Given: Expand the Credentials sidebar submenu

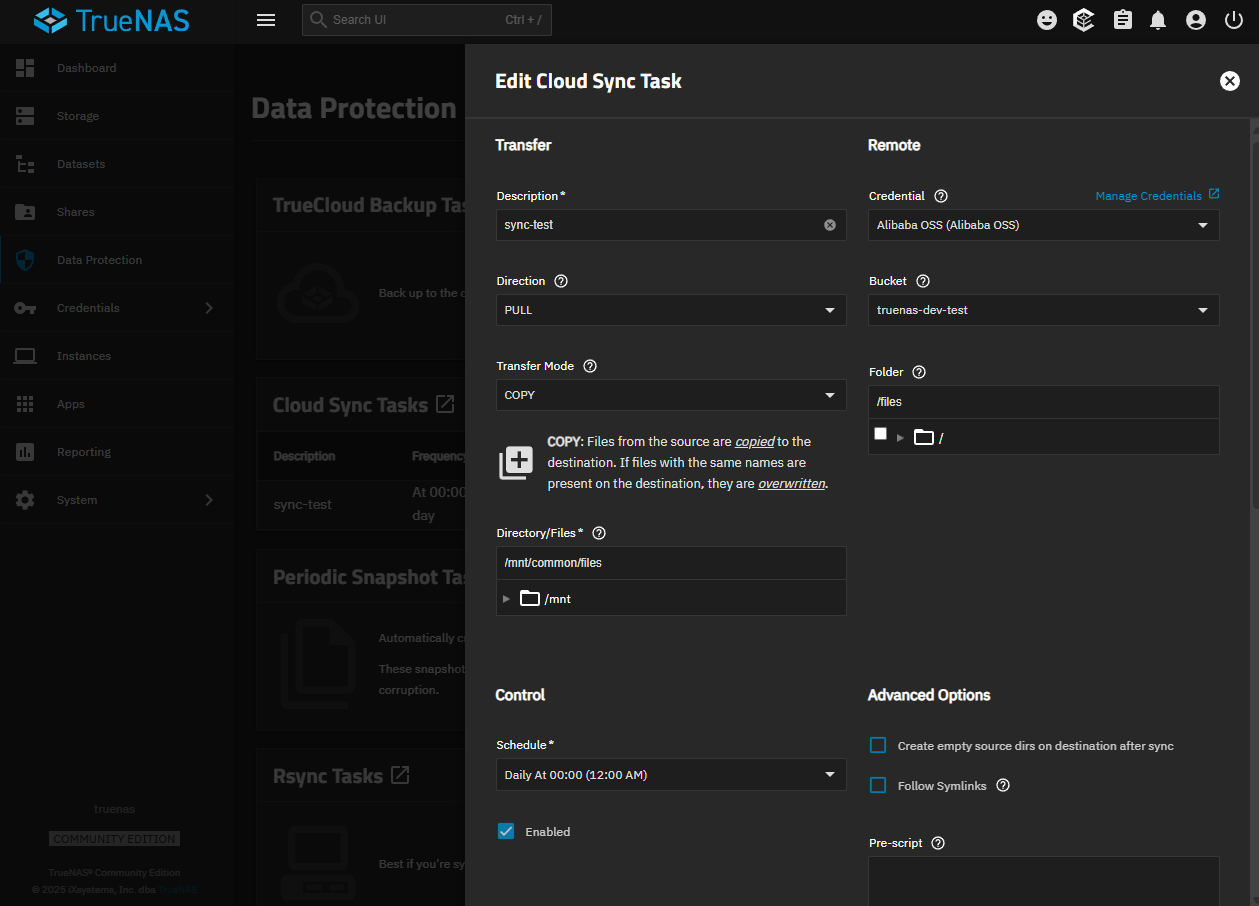Looking at the screenshot, I should pyautogui.click(x=209, y=308).
